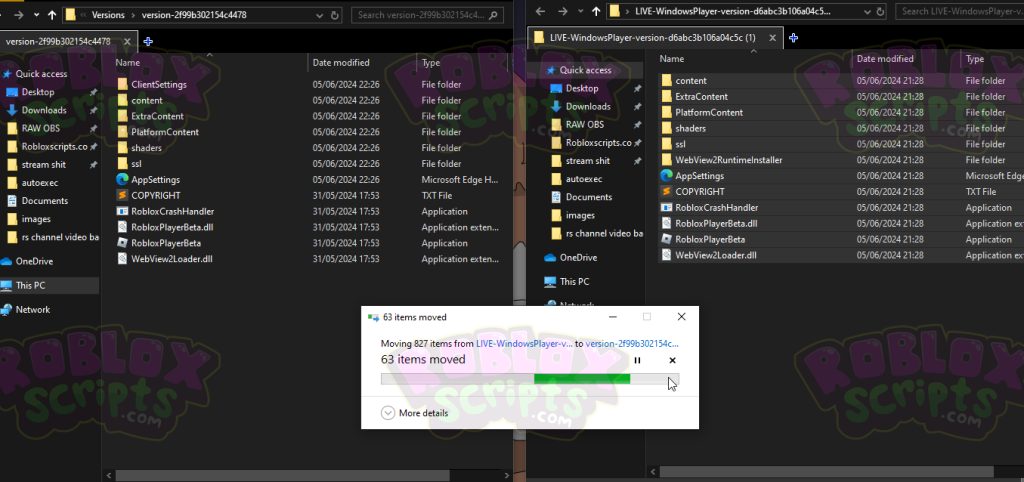Go back in right Explorer window
This screenshot has height=482, width=1024.
pos(539,11)
